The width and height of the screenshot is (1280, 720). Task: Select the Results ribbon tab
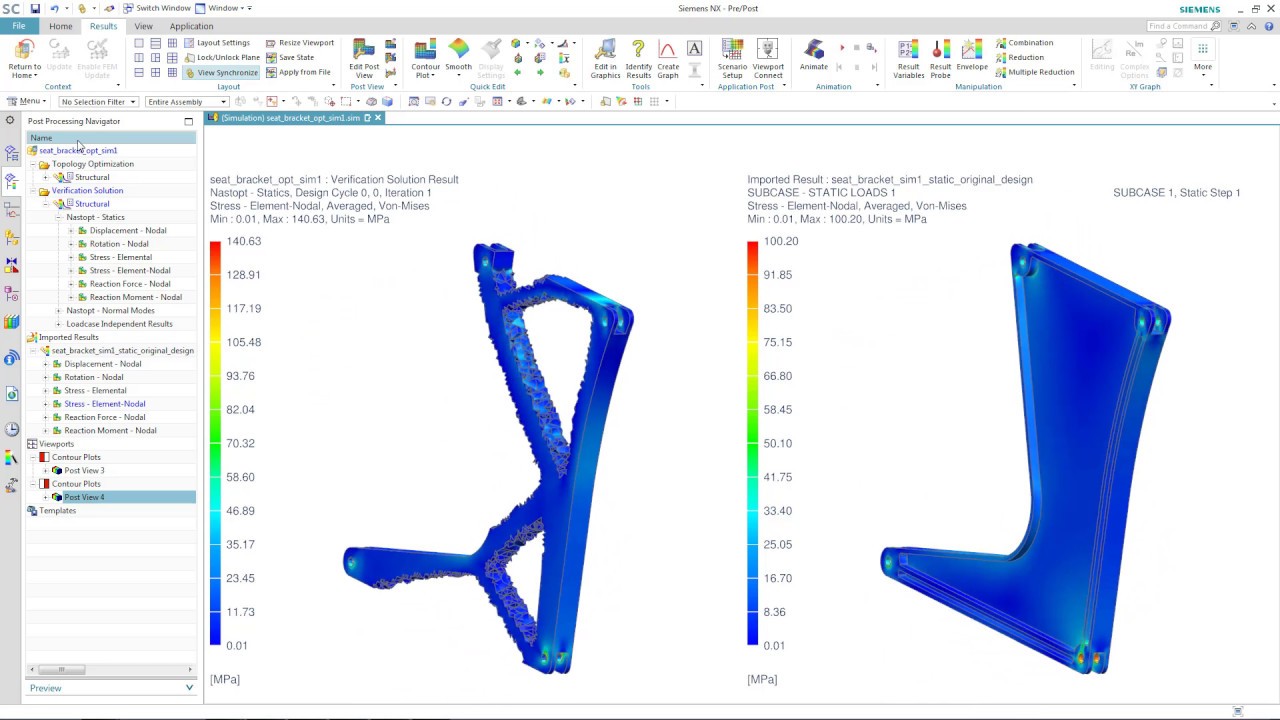pos(103,26)
